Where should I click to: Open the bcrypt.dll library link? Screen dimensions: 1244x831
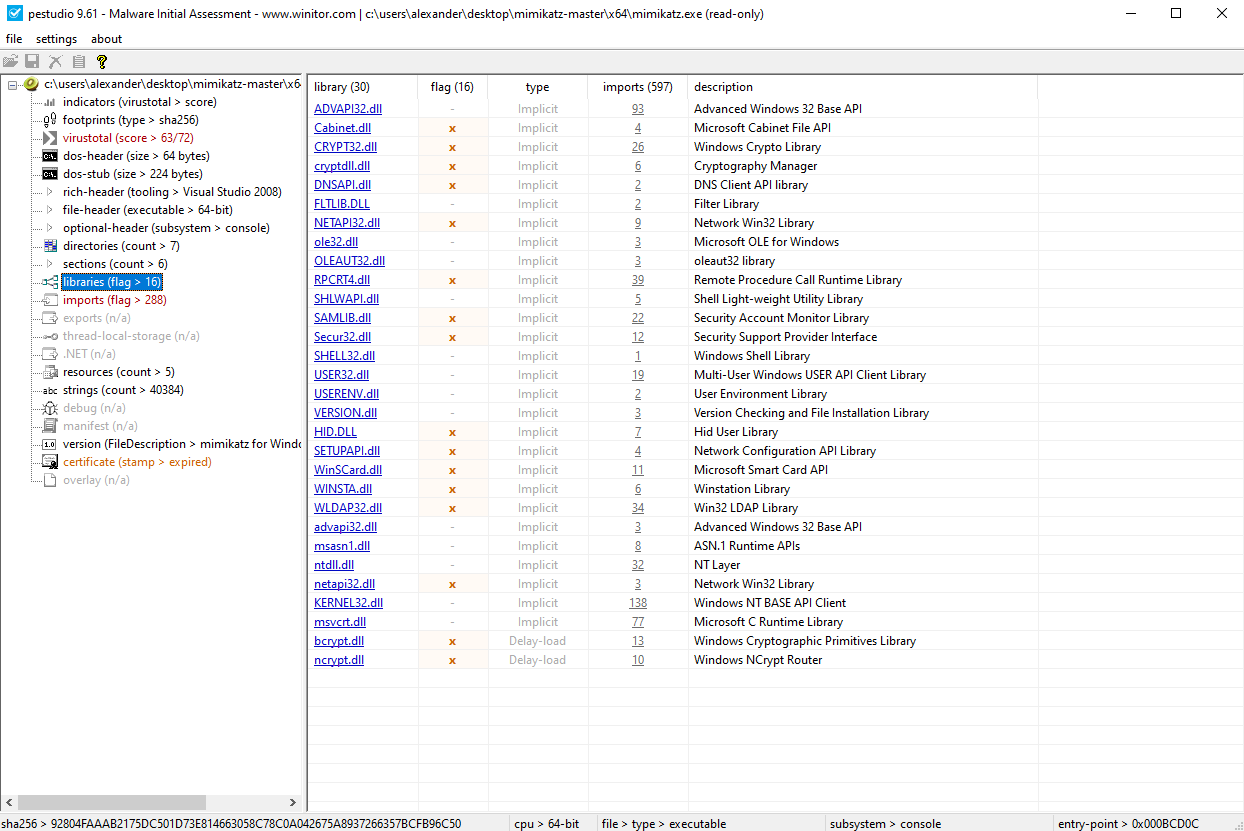tap(339, 641)
